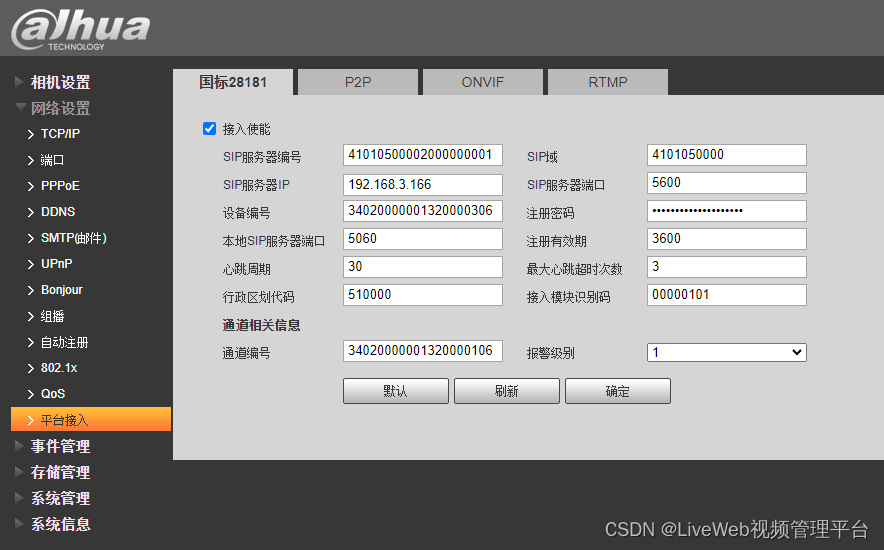
Task: Focus the SIP服务器编号 input field
Action: [x=423, y=155]
